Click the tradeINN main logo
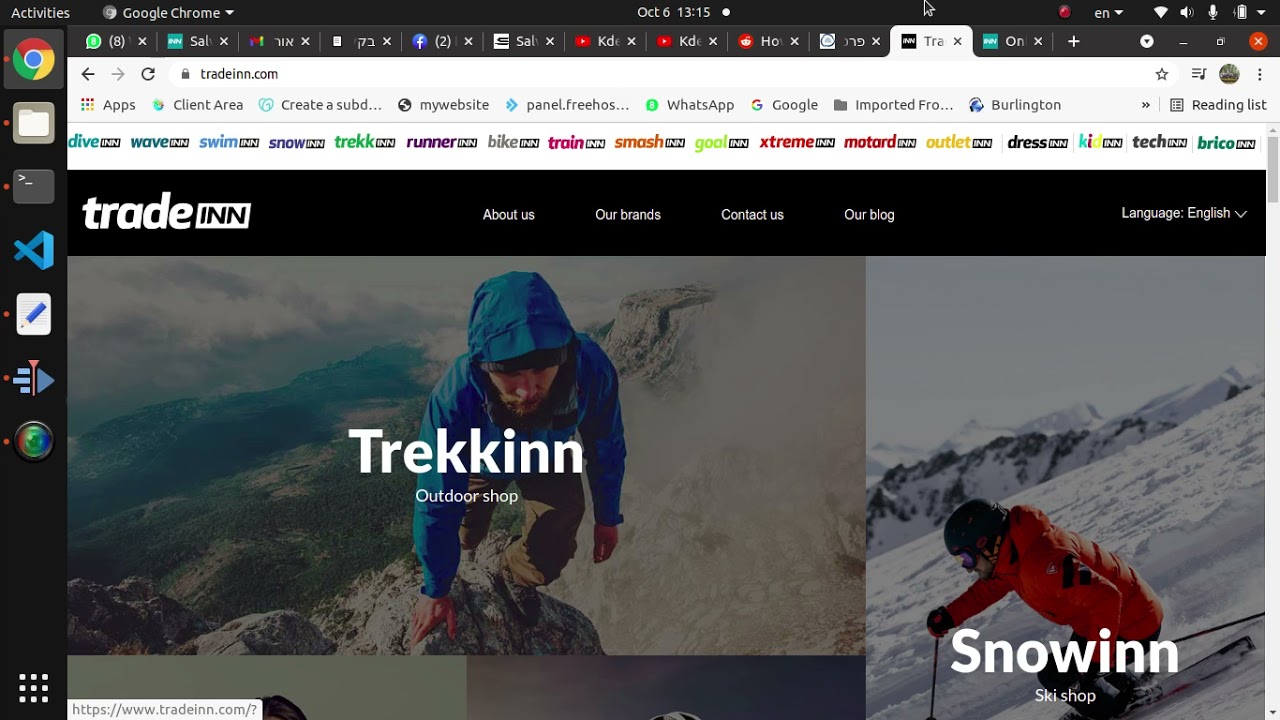 (166, 212)
